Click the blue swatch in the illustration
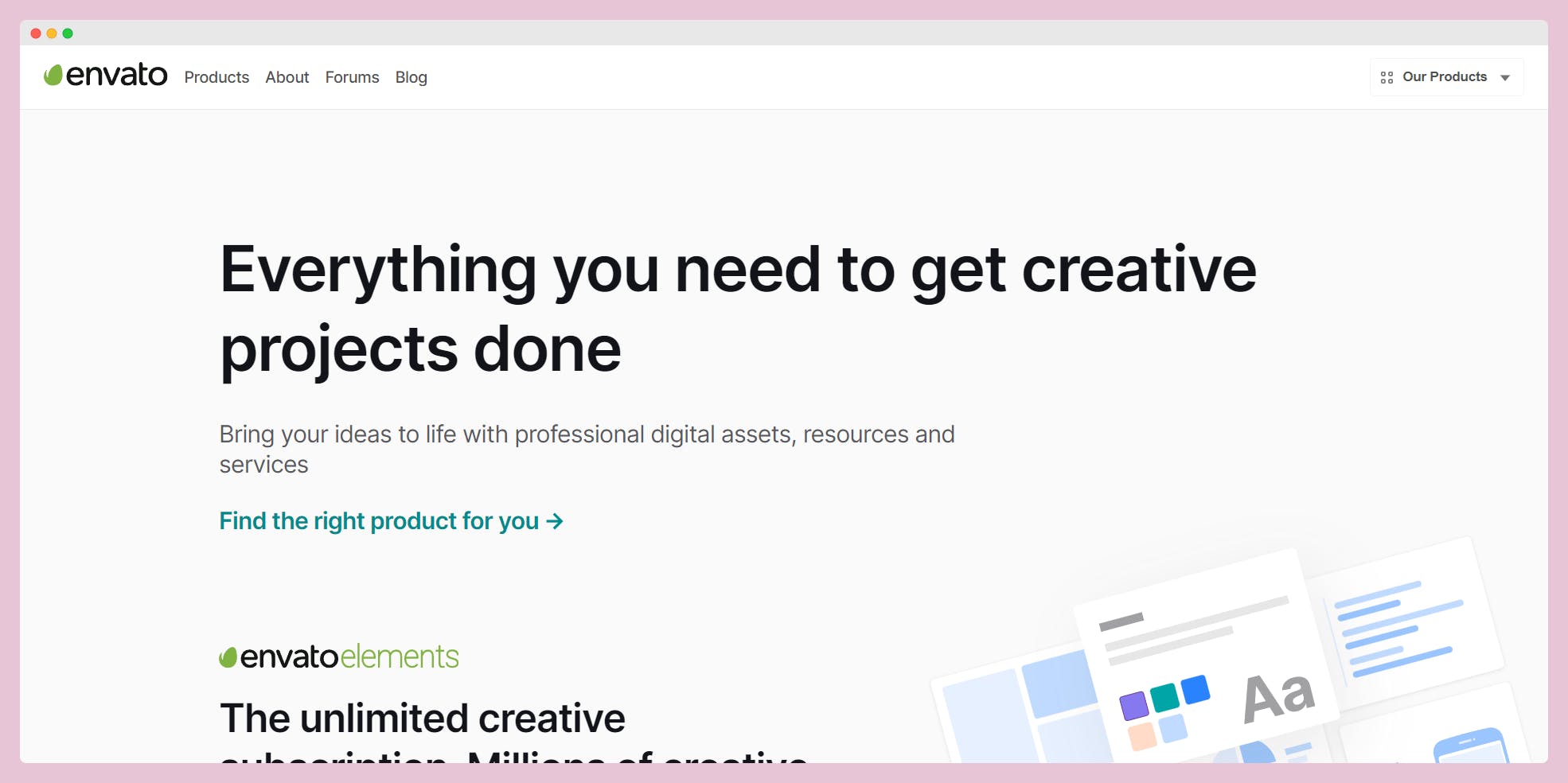 (x=1196, y=689)
